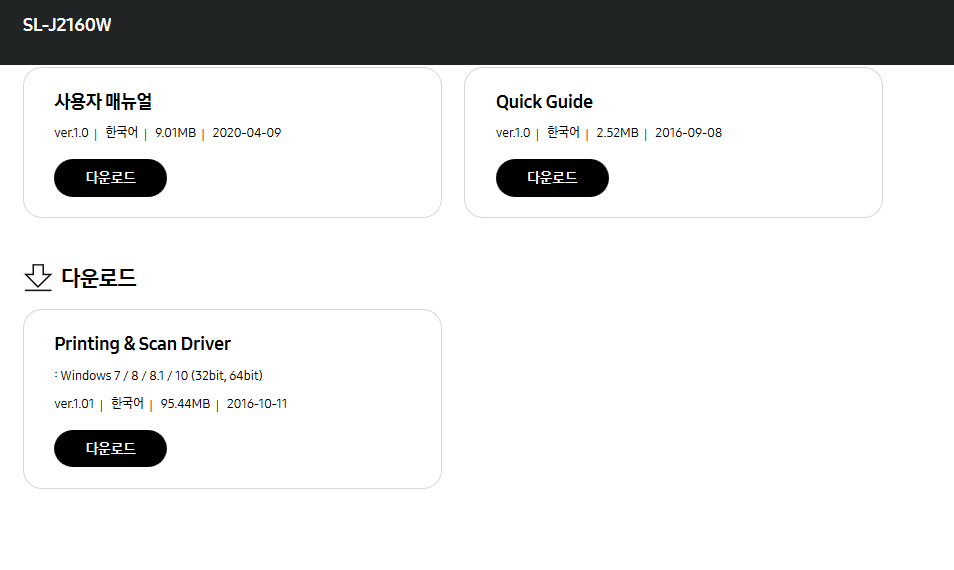Select 한국어 language in the driver card

pos(127,403)
